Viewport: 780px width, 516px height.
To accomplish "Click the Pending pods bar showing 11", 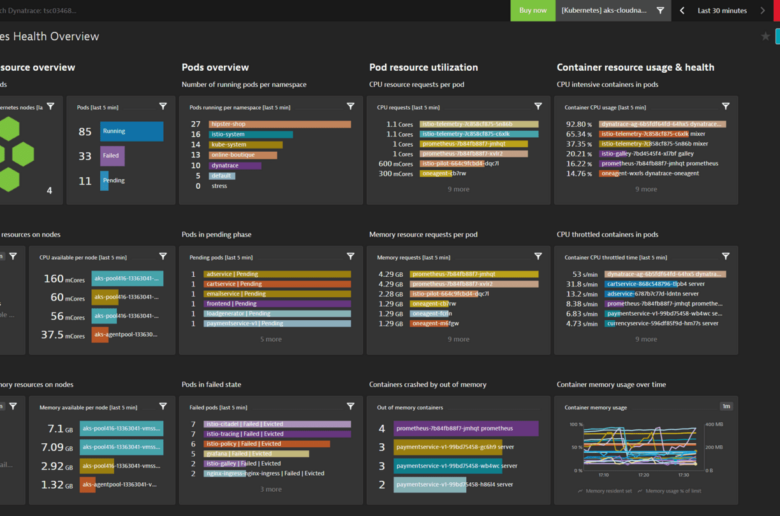I will pyautogui.click(x=104, y=181).
